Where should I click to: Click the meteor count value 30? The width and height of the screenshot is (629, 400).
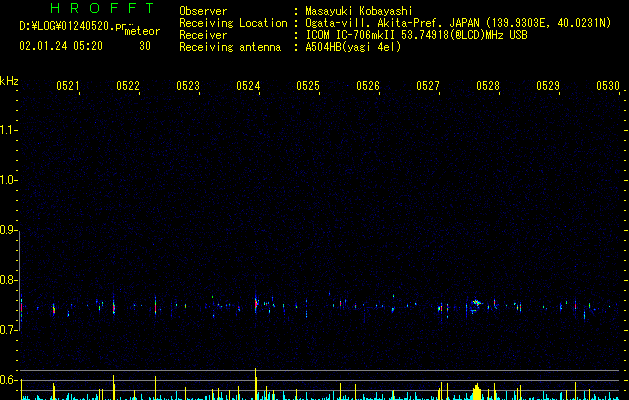[x=145, y=46]
